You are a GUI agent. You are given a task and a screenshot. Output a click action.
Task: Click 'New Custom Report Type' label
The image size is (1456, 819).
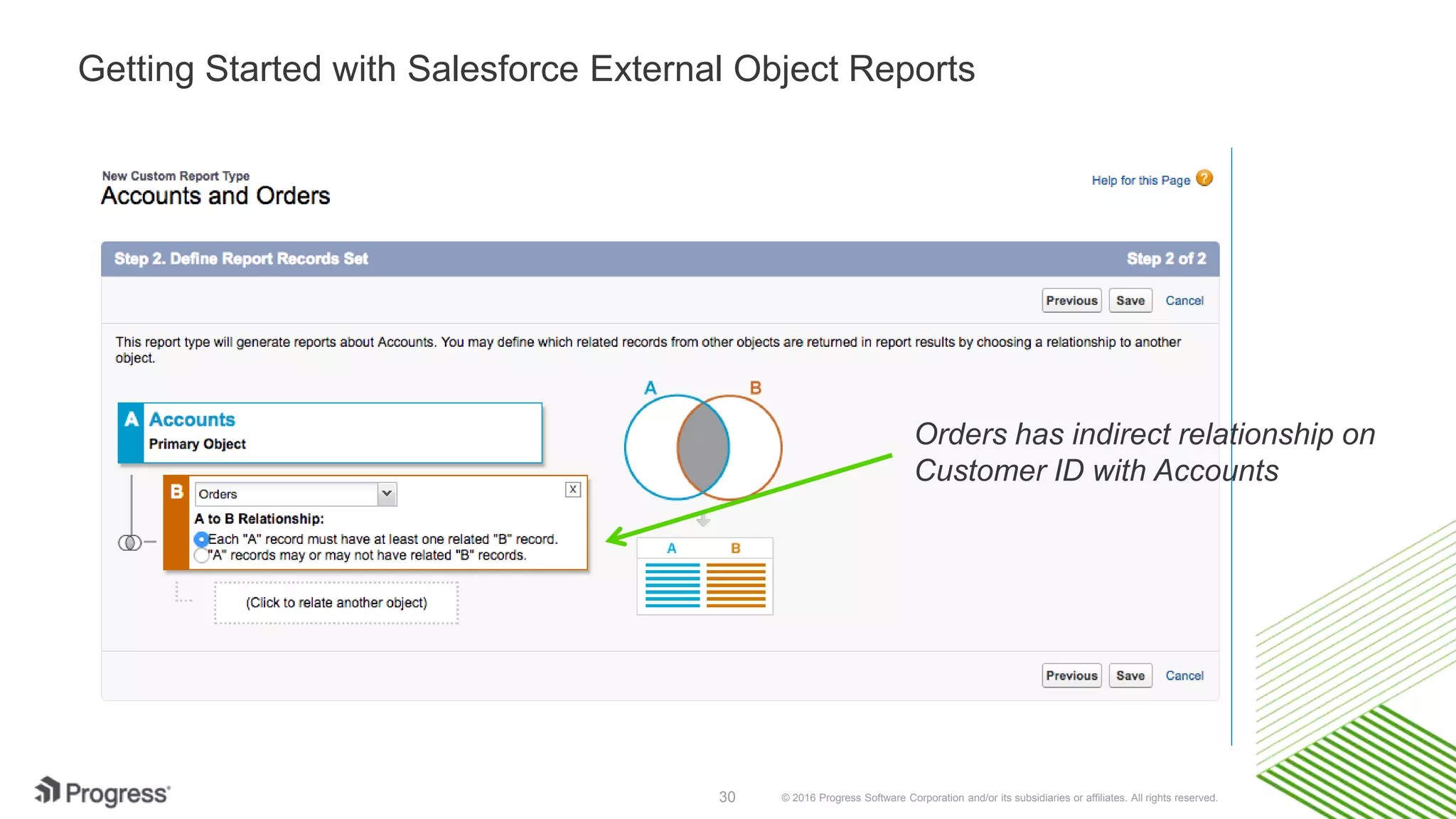(x=176, y=176)
